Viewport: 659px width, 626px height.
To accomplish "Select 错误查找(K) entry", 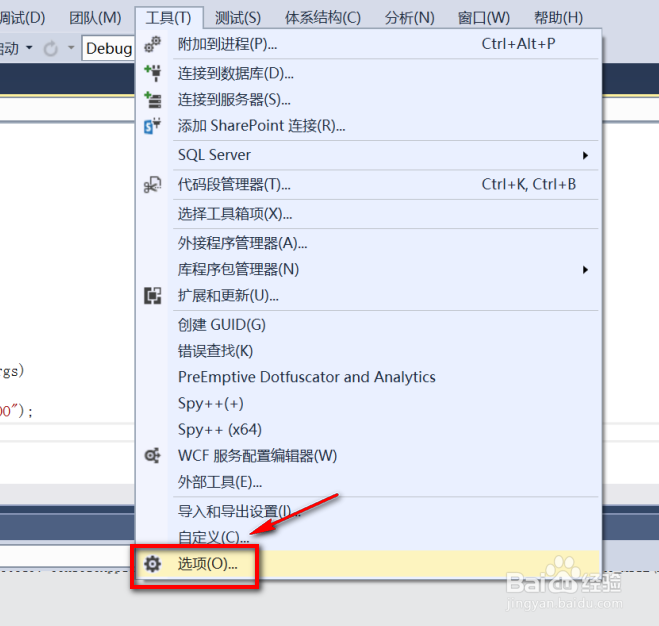I will click(369, 351).
